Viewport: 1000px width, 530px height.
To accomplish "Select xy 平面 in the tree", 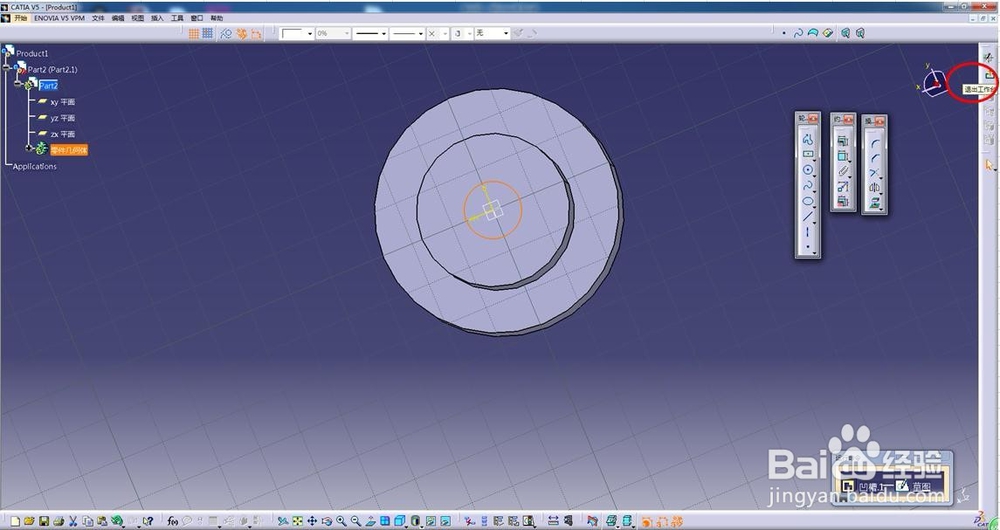I will (x=62, y=102).
